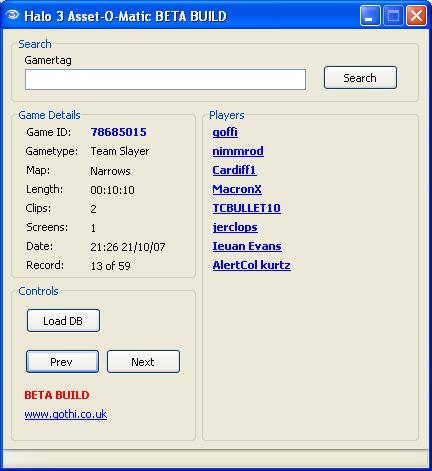Click the Search button

coord(360,78)
